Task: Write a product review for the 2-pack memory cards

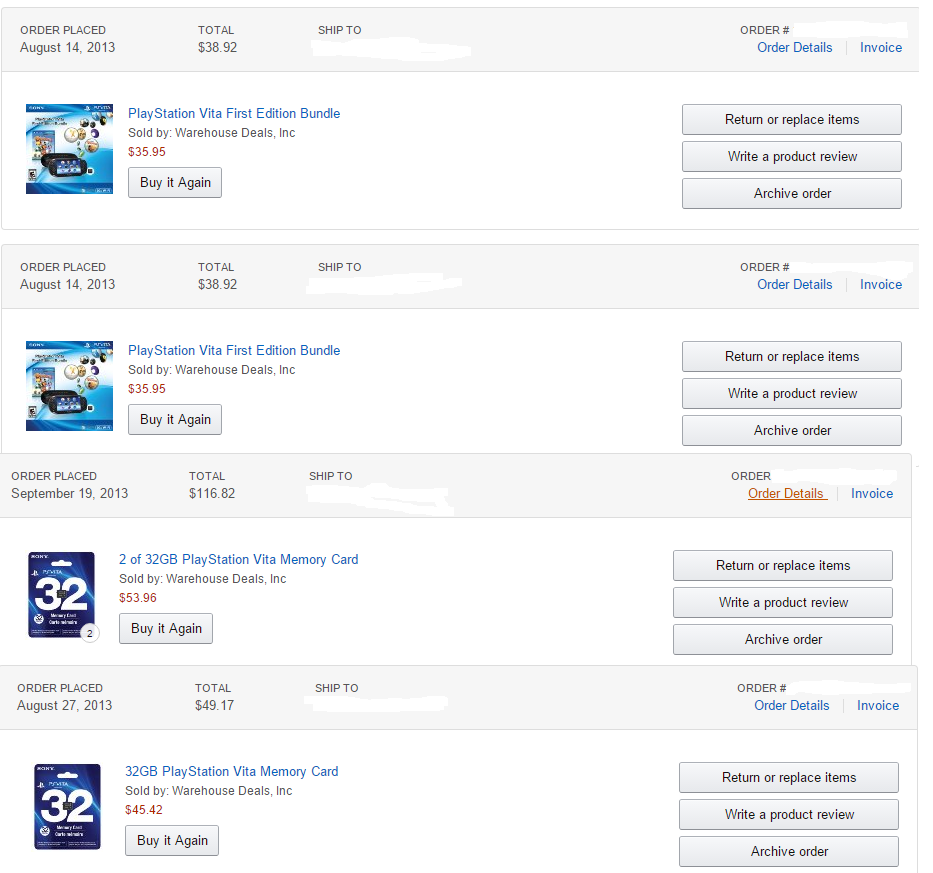Action: (x=782, y=602)
